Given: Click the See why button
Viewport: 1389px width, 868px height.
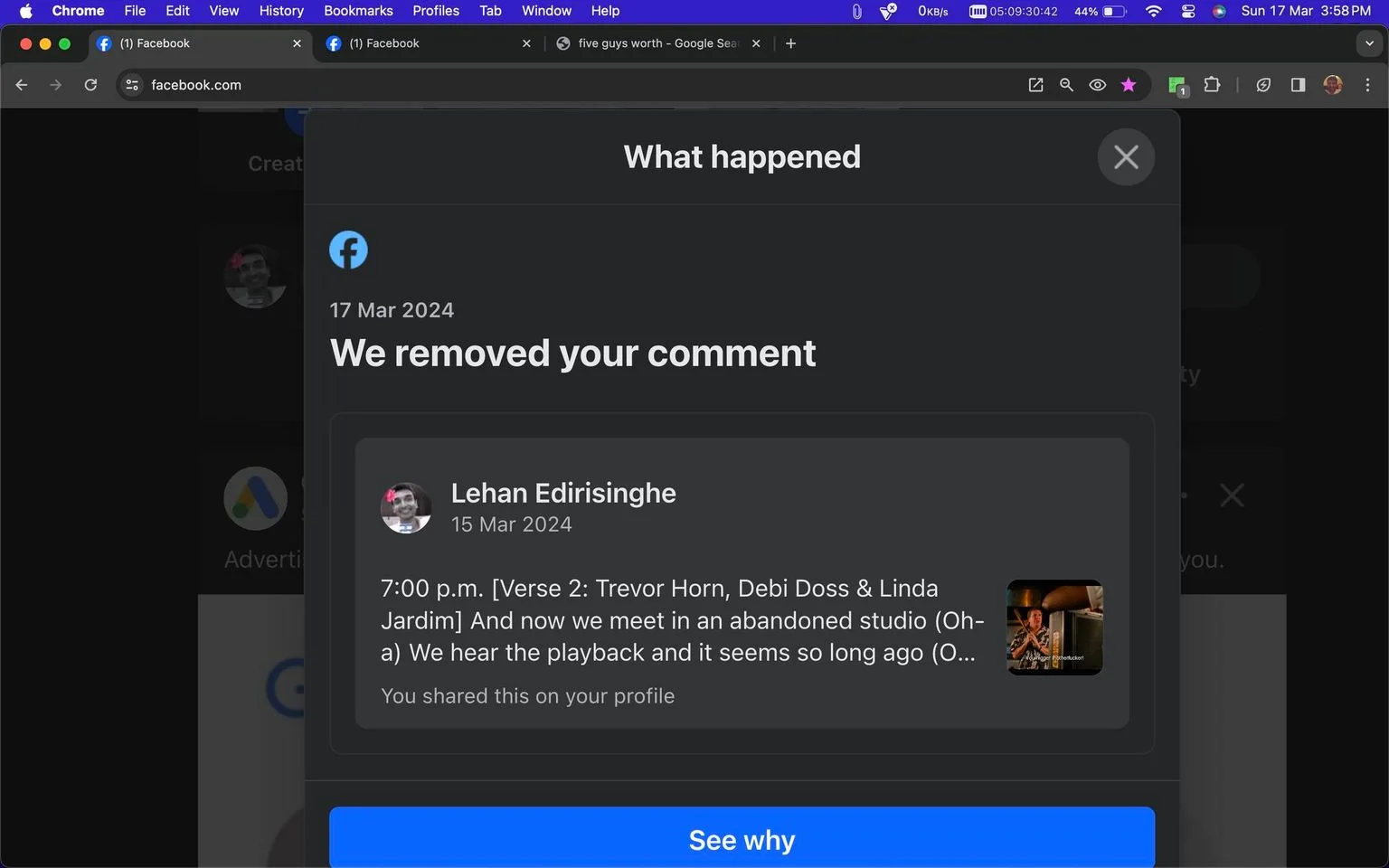Looking at the screenshot, I should [x=742, y=838].
